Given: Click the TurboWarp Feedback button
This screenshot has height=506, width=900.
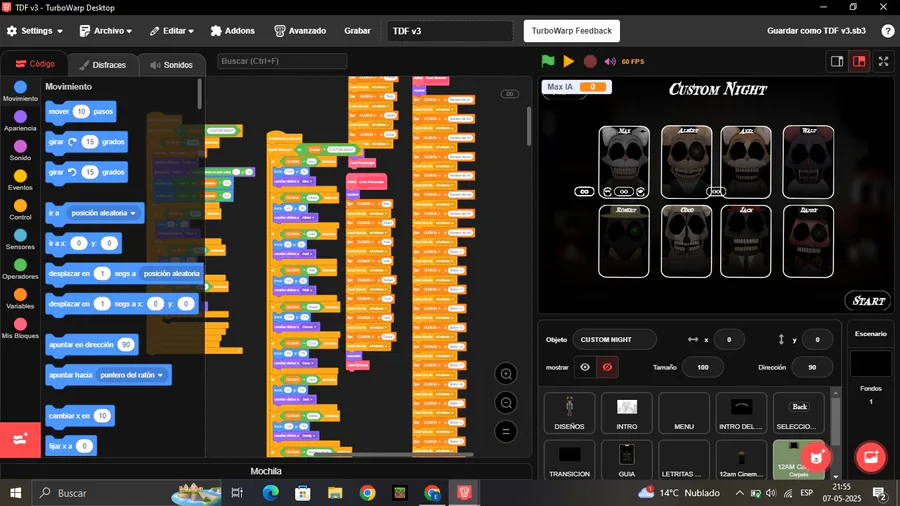Looking at the screenshot, I should tap(572, 31).
